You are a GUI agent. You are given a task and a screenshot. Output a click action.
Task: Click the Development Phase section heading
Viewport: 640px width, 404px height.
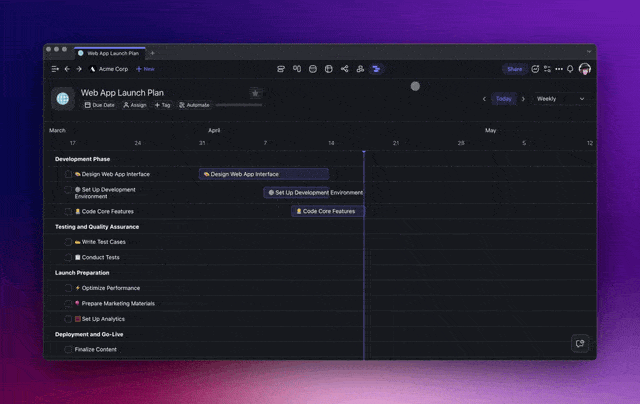(82, 159)
